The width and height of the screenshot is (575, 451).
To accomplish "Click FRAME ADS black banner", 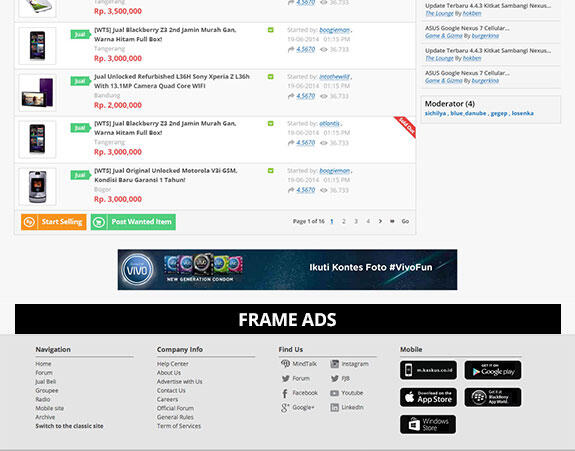I will click(288, 319).
